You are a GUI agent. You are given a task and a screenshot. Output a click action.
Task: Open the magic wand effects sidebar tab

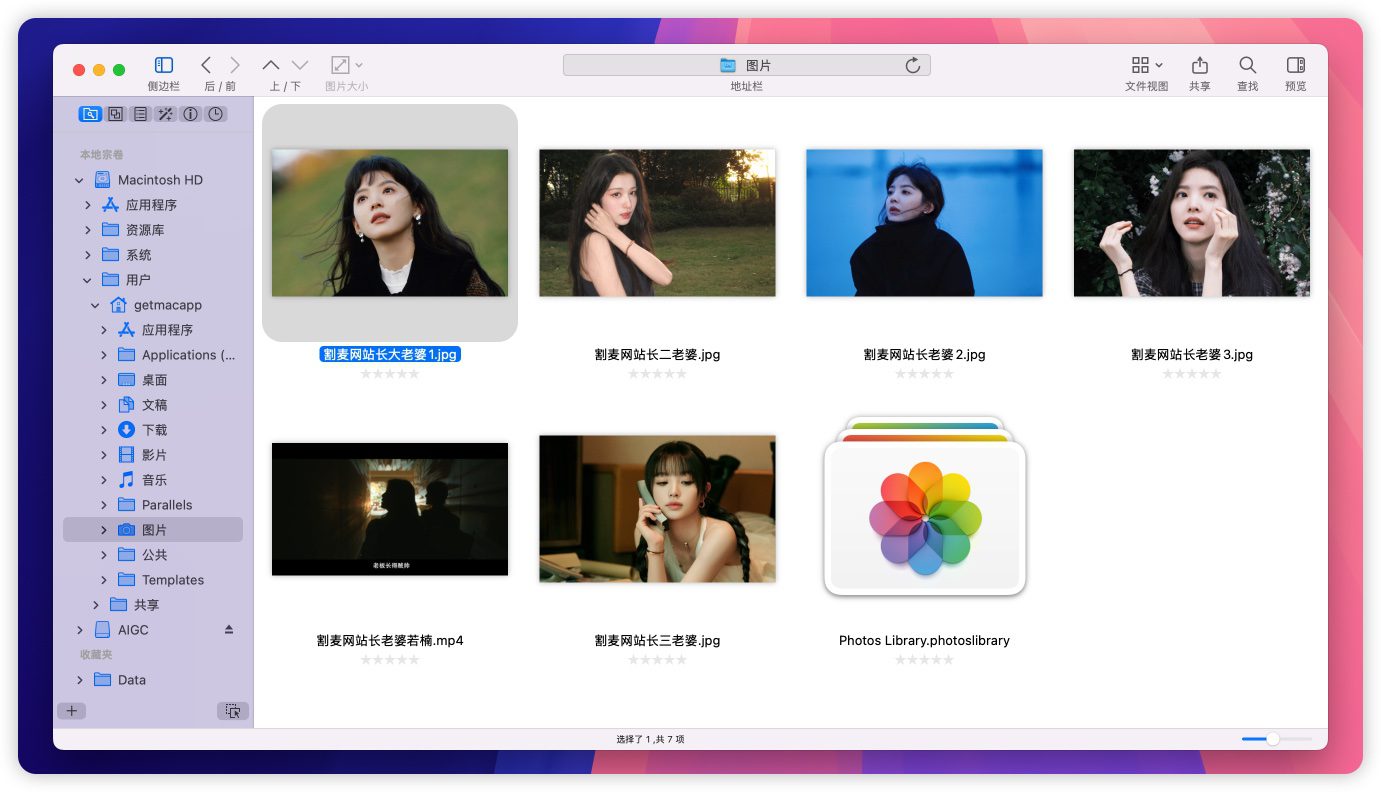(166, 114)
